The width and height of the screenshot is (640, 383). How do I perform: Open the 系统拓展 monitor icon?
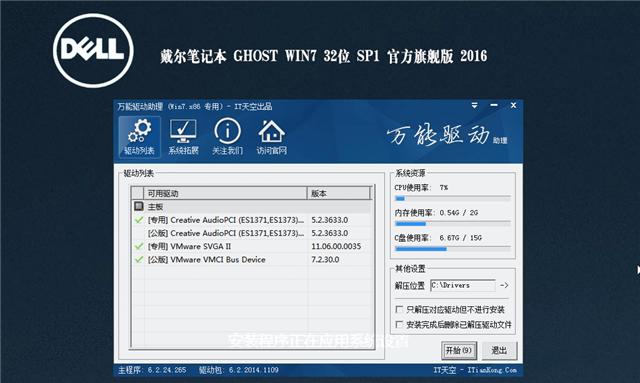[x=183, y=137]
